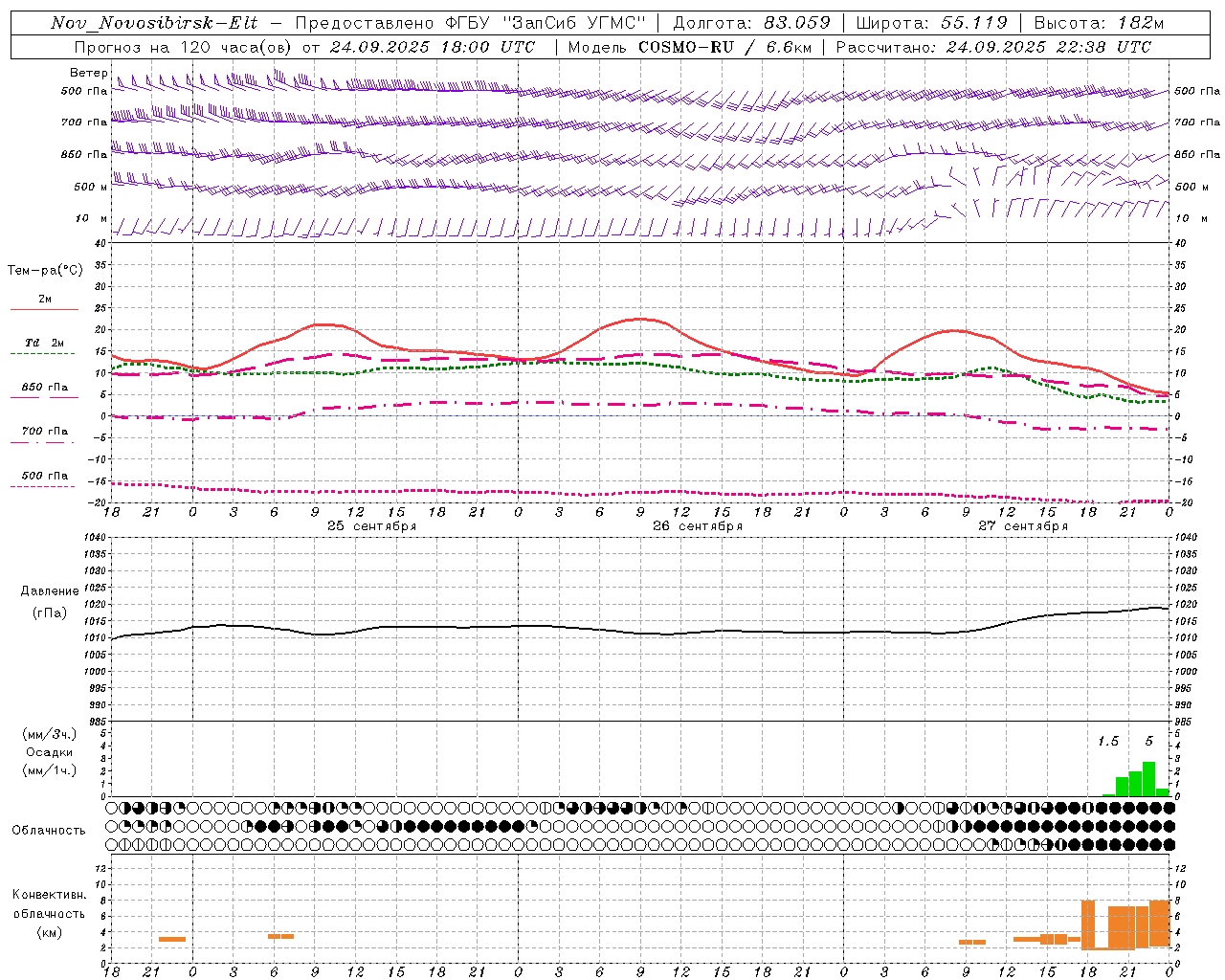The width and height of the screenshot is (1225, 980).
Task: Click the station title "Nov_Novosibirsk-Elt"
Action: pos(153,23)
